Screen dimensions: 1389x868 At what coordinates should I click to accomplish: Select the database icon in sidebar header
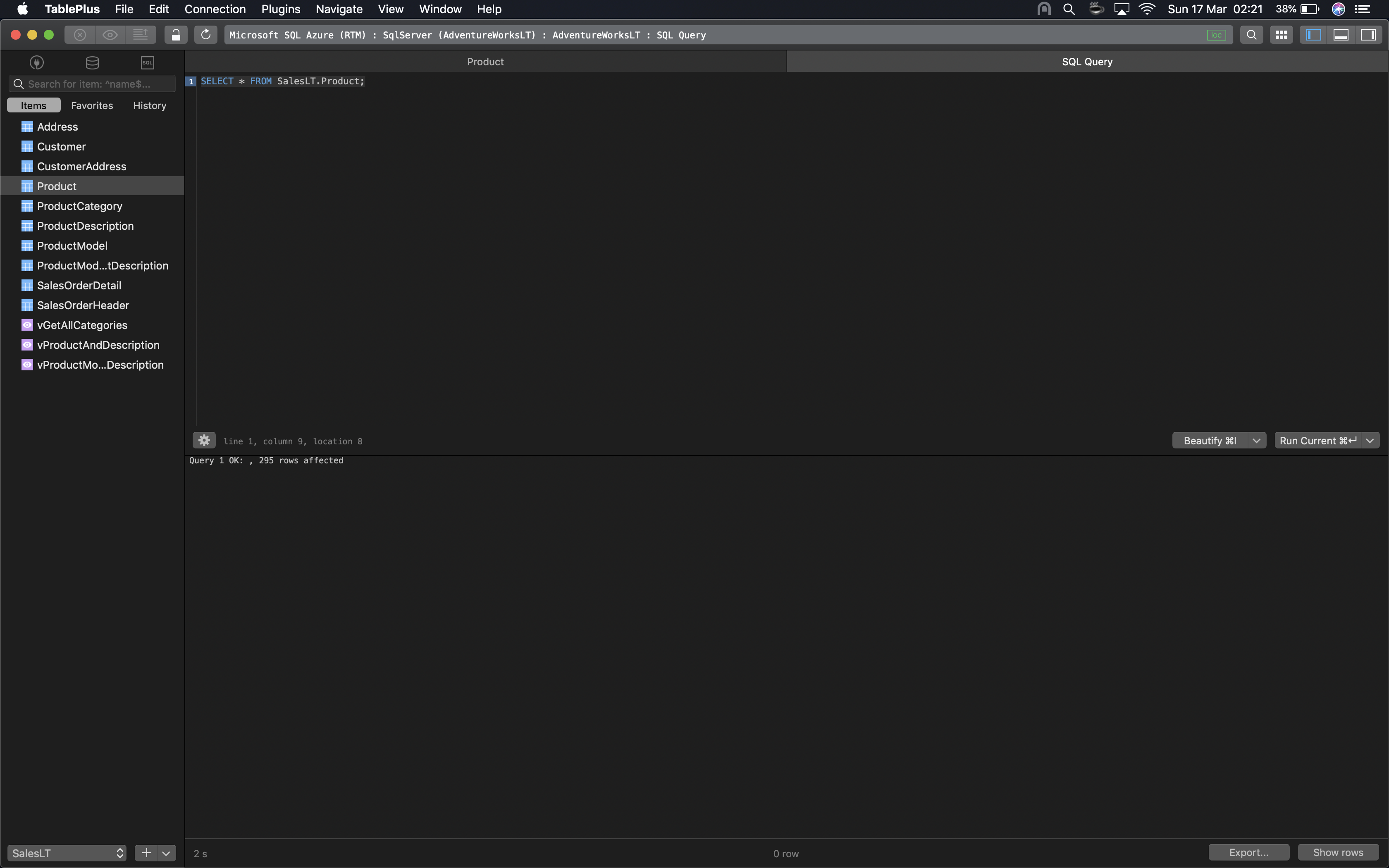[92, 62]
